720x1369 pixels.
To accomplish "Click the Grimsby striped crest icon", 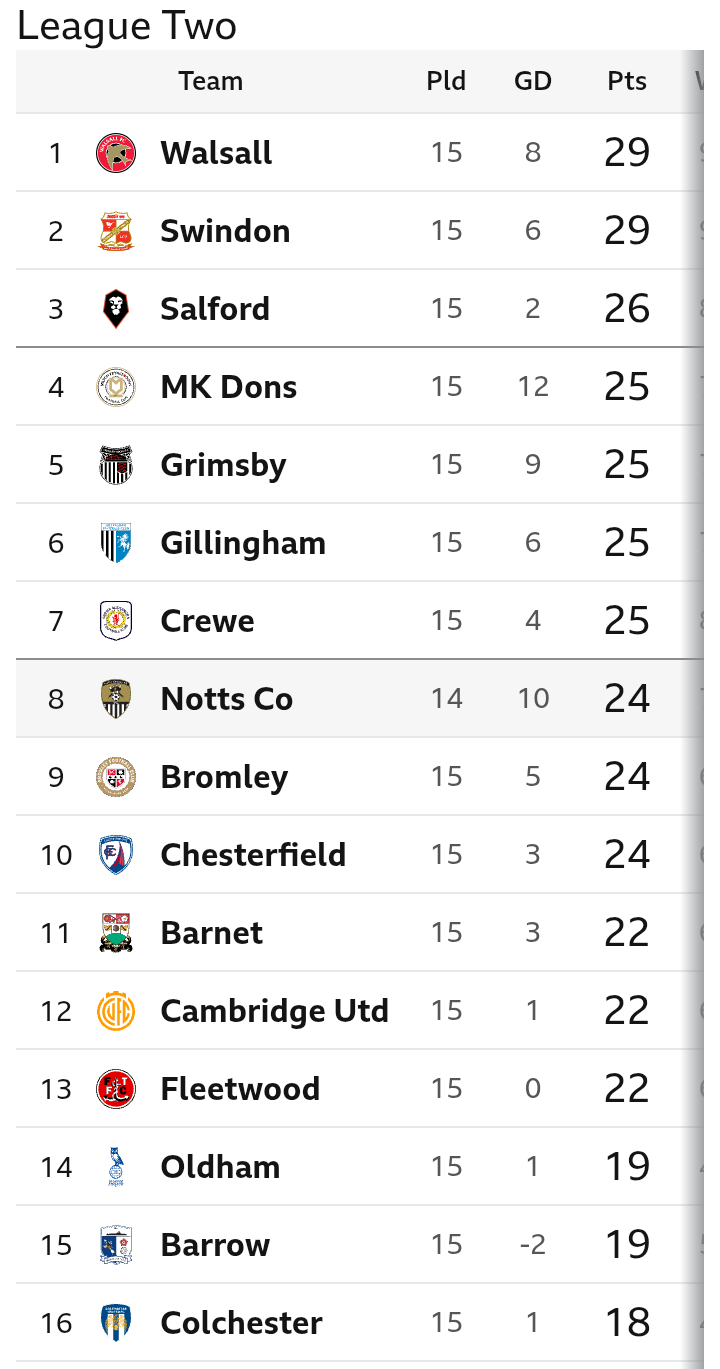I will pyautogui.click(x=116, y=465).
